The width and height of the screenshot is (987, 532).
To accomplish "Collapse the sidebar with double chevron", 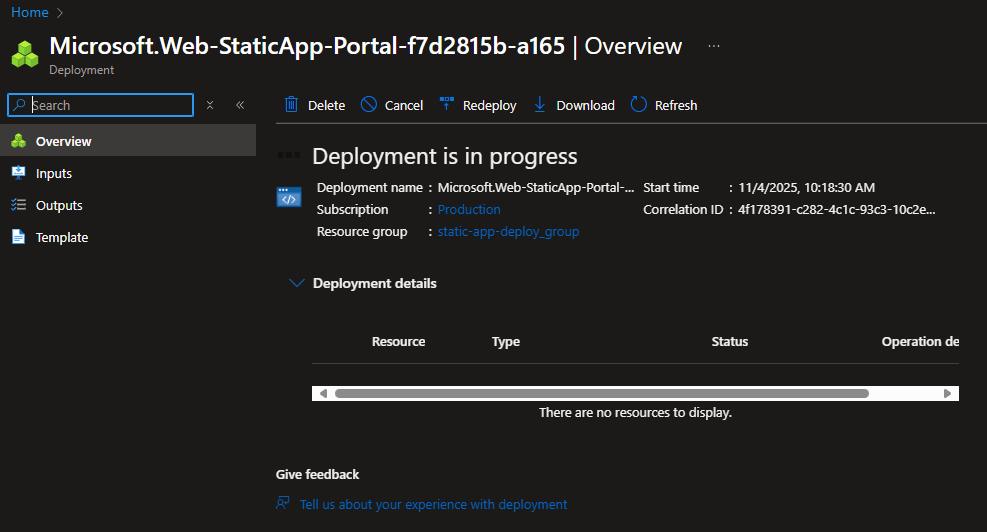I will tap(240, 105).
